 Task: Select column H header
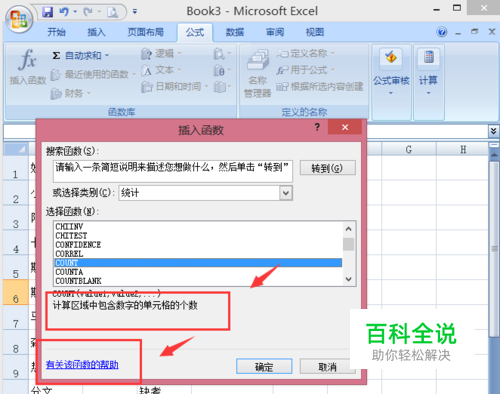pyautogui.click(x=463, y=150)
